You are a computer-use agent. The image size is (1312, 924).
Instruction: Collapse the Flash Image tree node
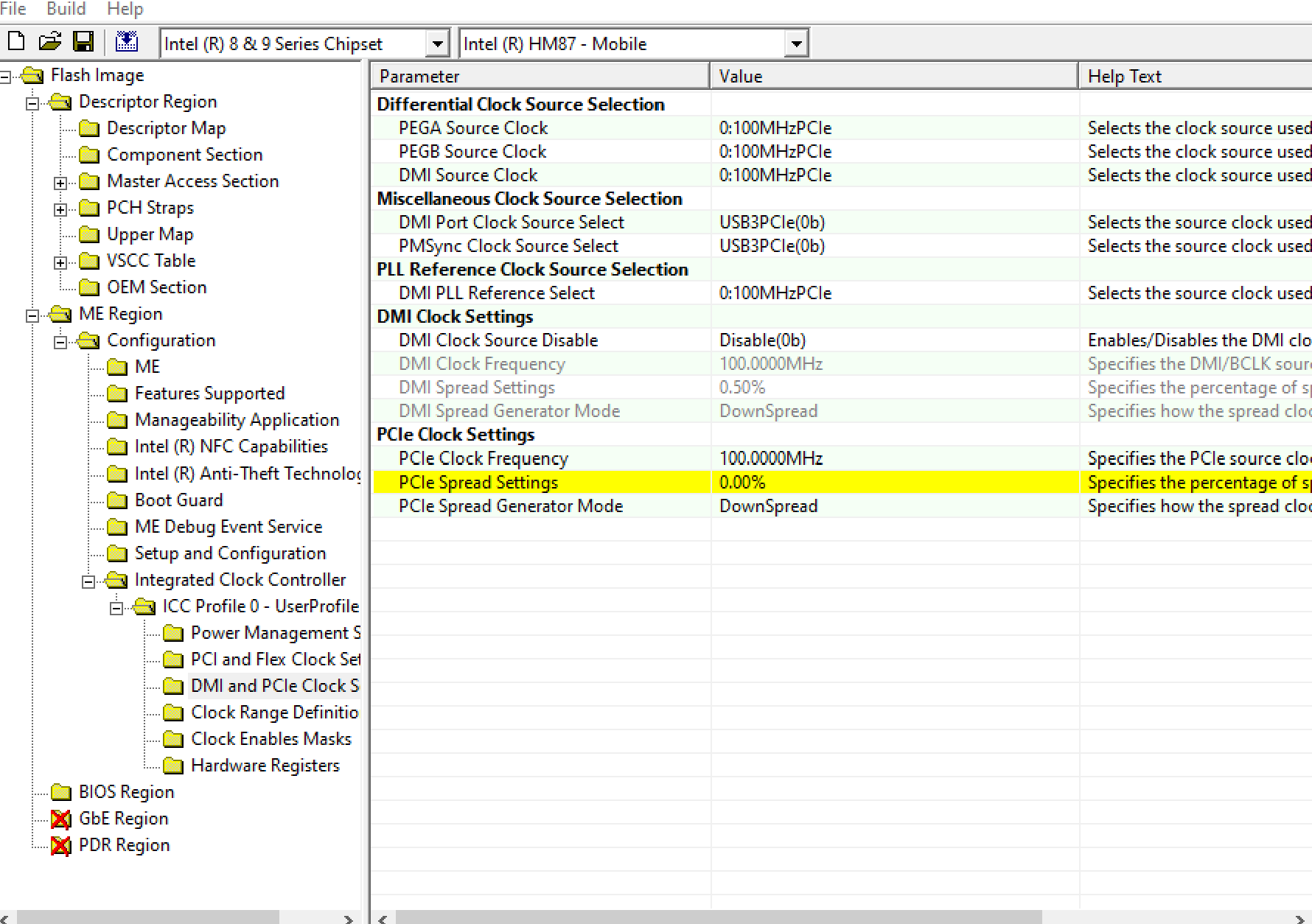pyautogui.click(x=5, y=76)
